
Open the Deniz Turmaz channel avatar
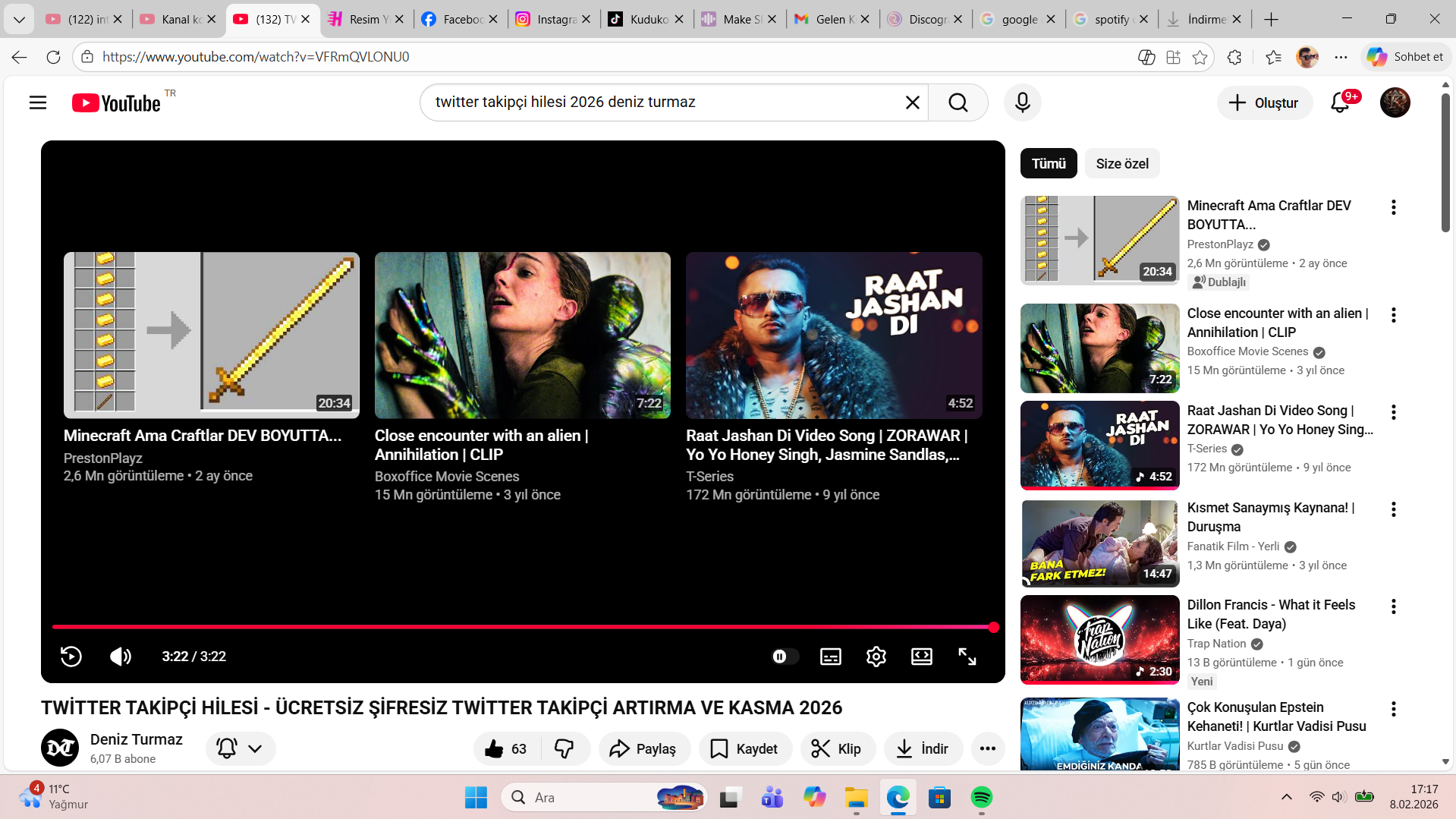(60, 748)
